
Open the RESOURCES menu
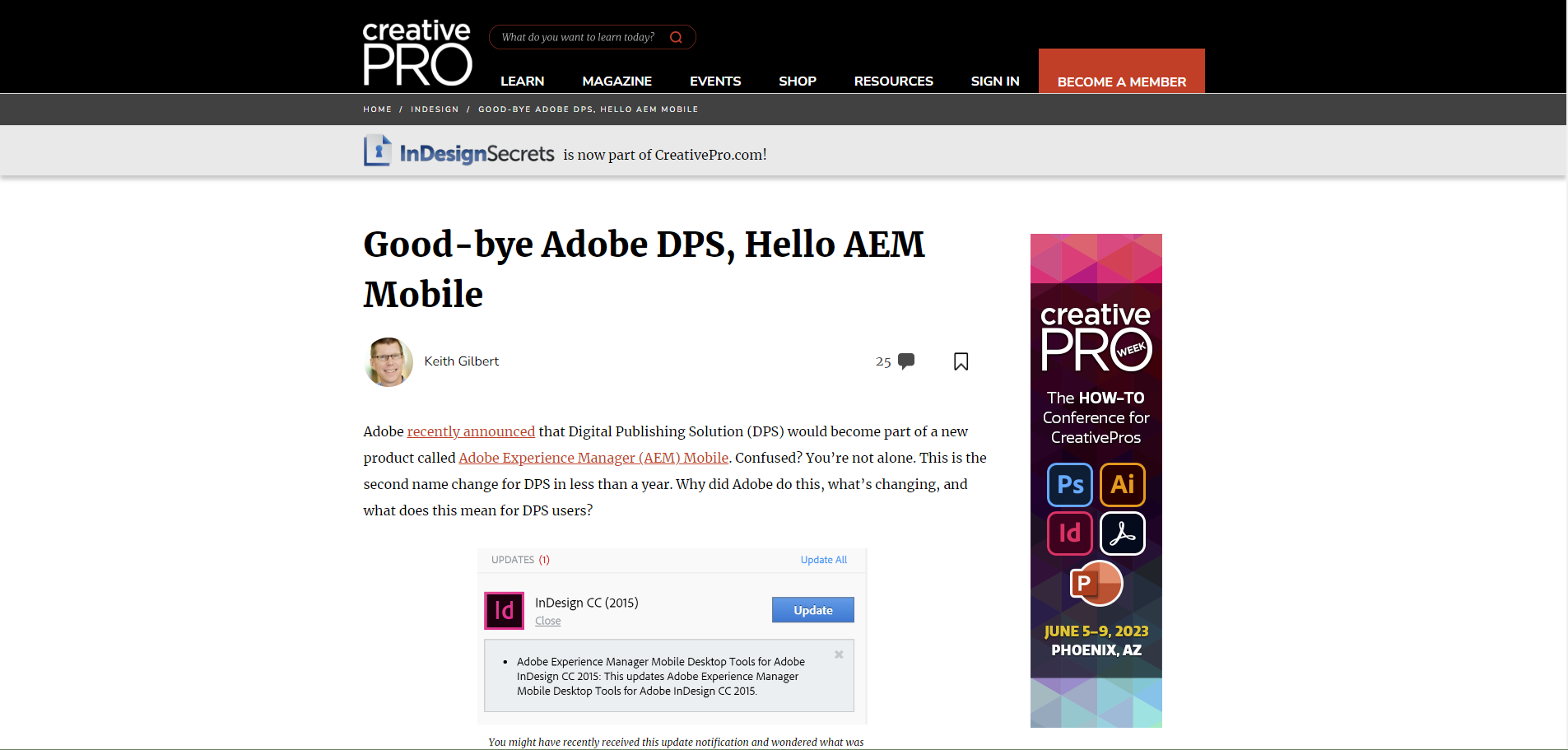tap(894, 81)
